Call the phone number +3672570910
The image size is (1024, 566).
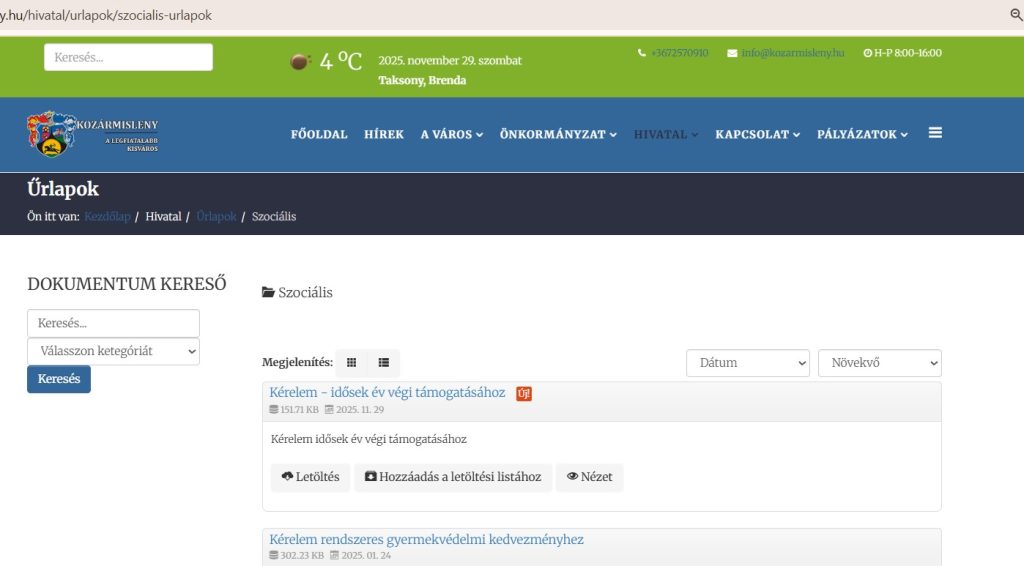pyautogui.click(x=679, y=53)
